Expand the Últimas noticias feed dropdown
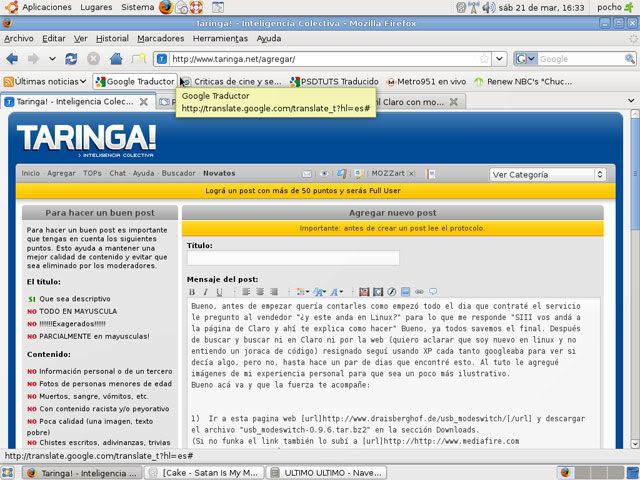Screen dimensions: 640x480 [x=83, y=81]
